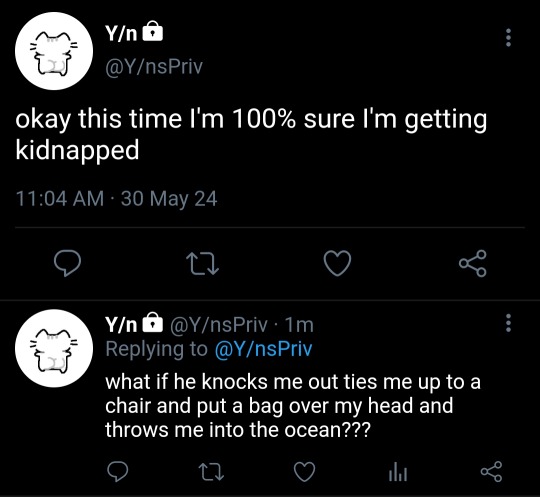Open profile picture on reply tweet
The height and width of the screenshot is (497, 540).
tap(54, 348)
